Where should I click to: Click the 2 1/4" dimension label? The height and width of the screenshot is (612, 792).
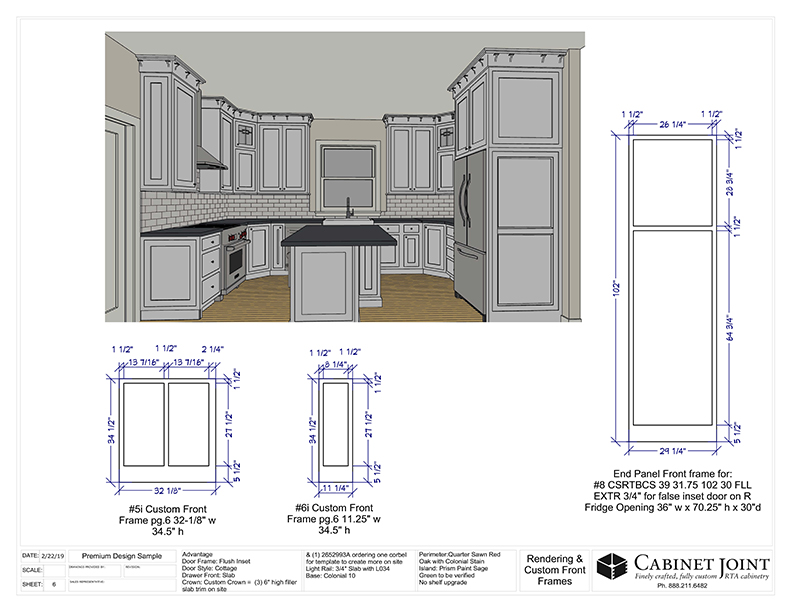point(213,349)
